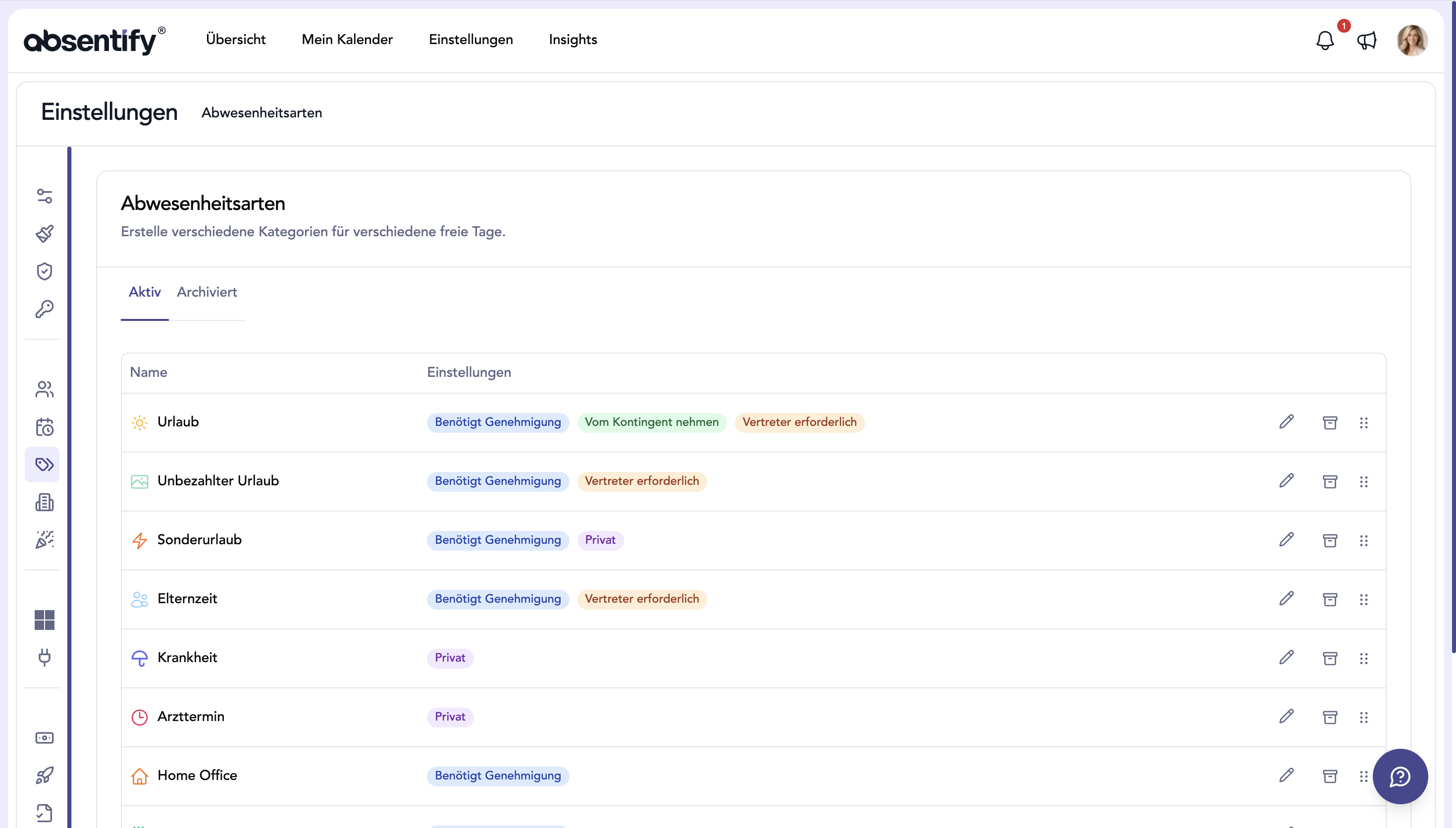Viewport: 1456px width, 828px height.
Task: Click the Sonderurlaub name
Action: pos(200,540)
